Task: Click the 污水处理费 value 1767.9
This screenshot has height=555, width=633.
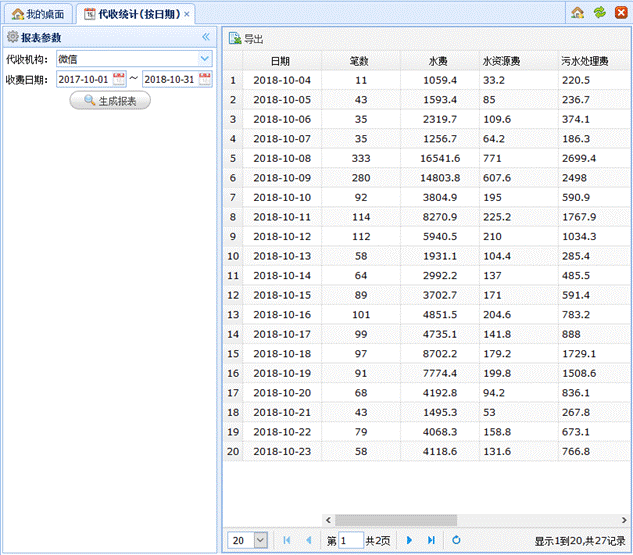Action: pos(594,217)
